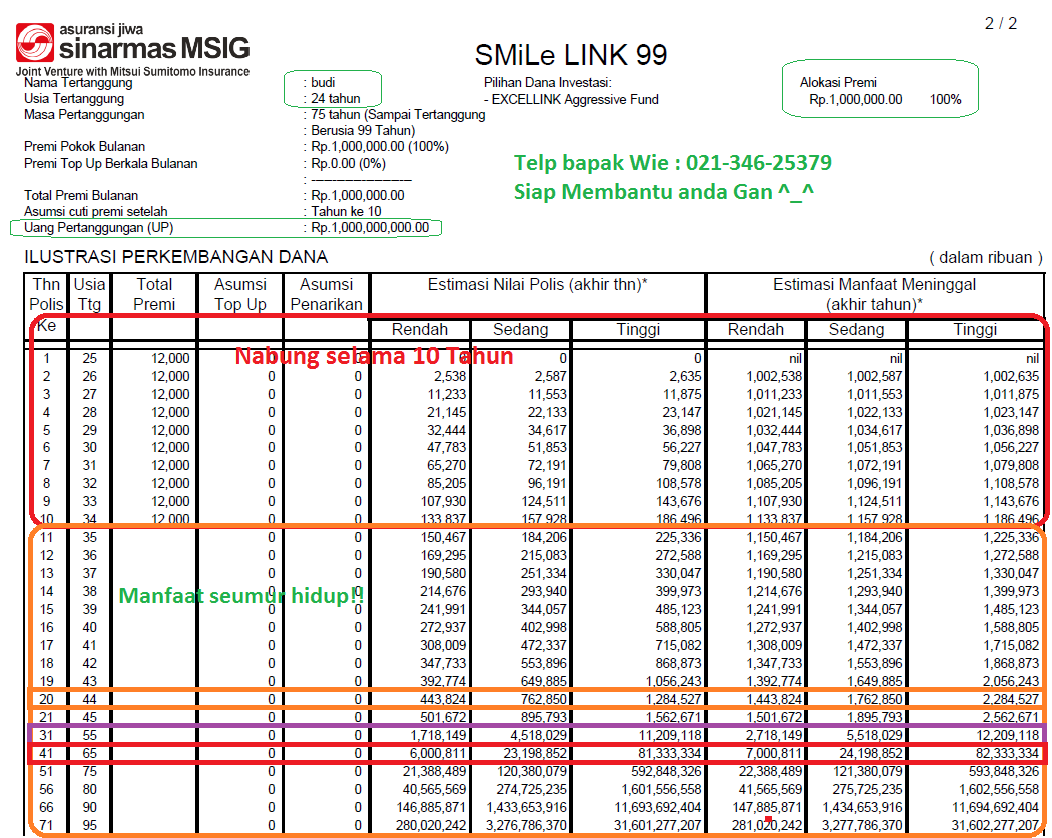Click the cell value "82,333,334"
1052x838 pixels.
(x=1007, y=753)
